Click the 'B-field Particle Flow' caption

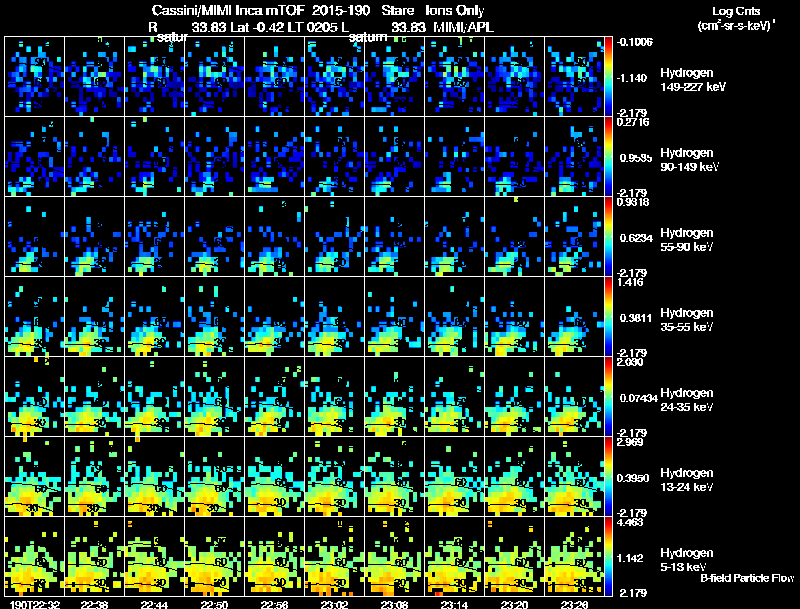click(747, 578)
